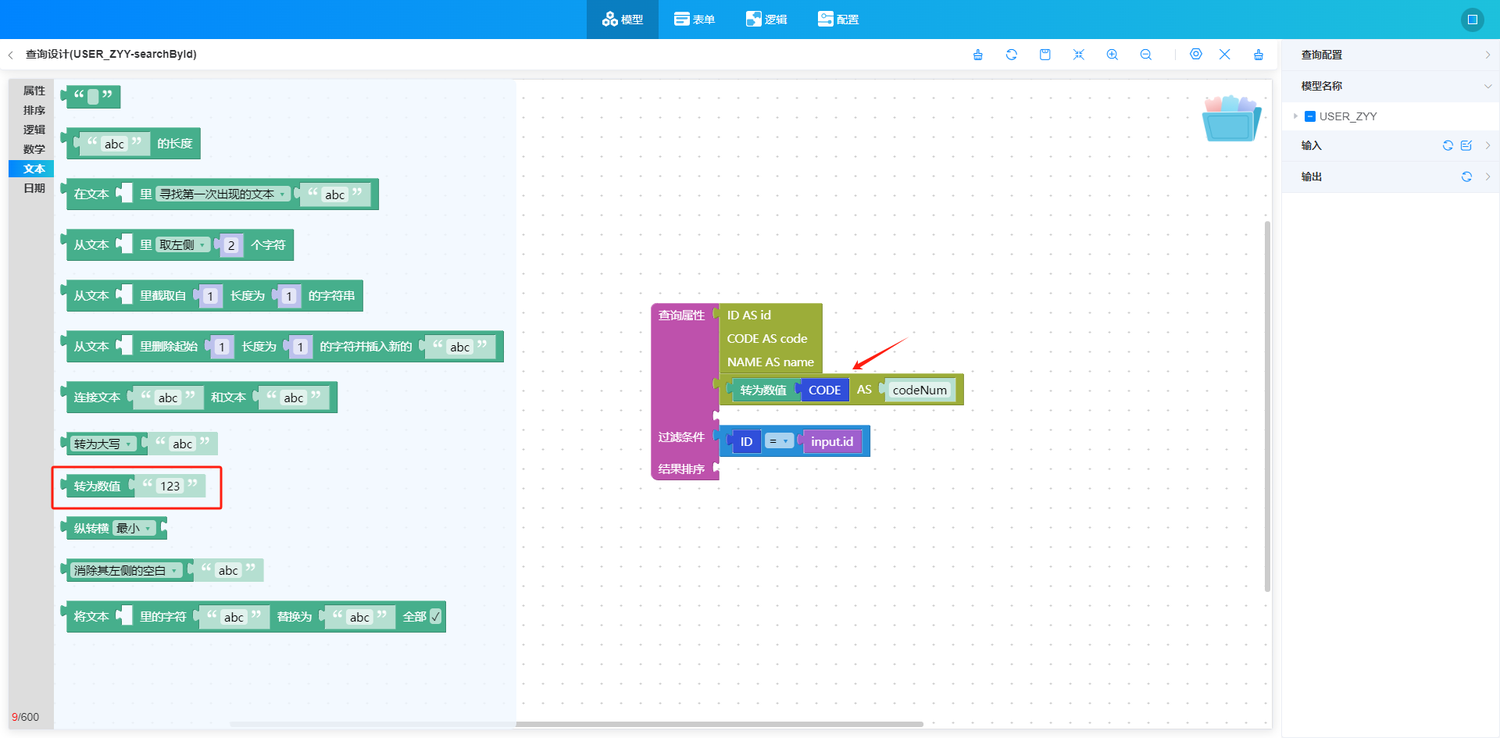Open the 转为大写 dropdown
Viewport: 1500px width, 738px height.
point(102,444)
